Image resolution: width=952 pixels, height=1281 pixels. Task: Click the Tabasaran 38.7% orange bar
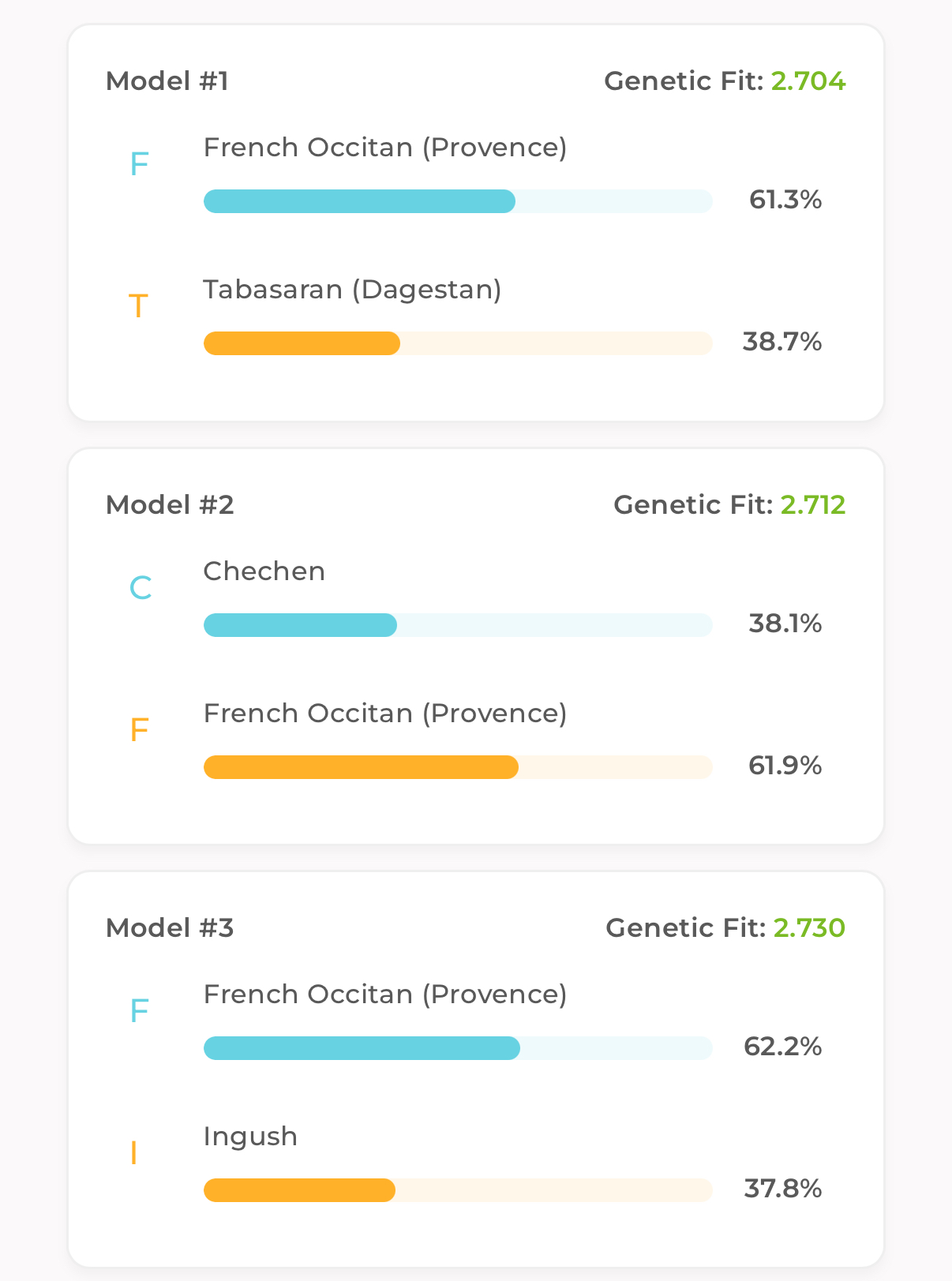pyautogui.click(x=458, y=343)
